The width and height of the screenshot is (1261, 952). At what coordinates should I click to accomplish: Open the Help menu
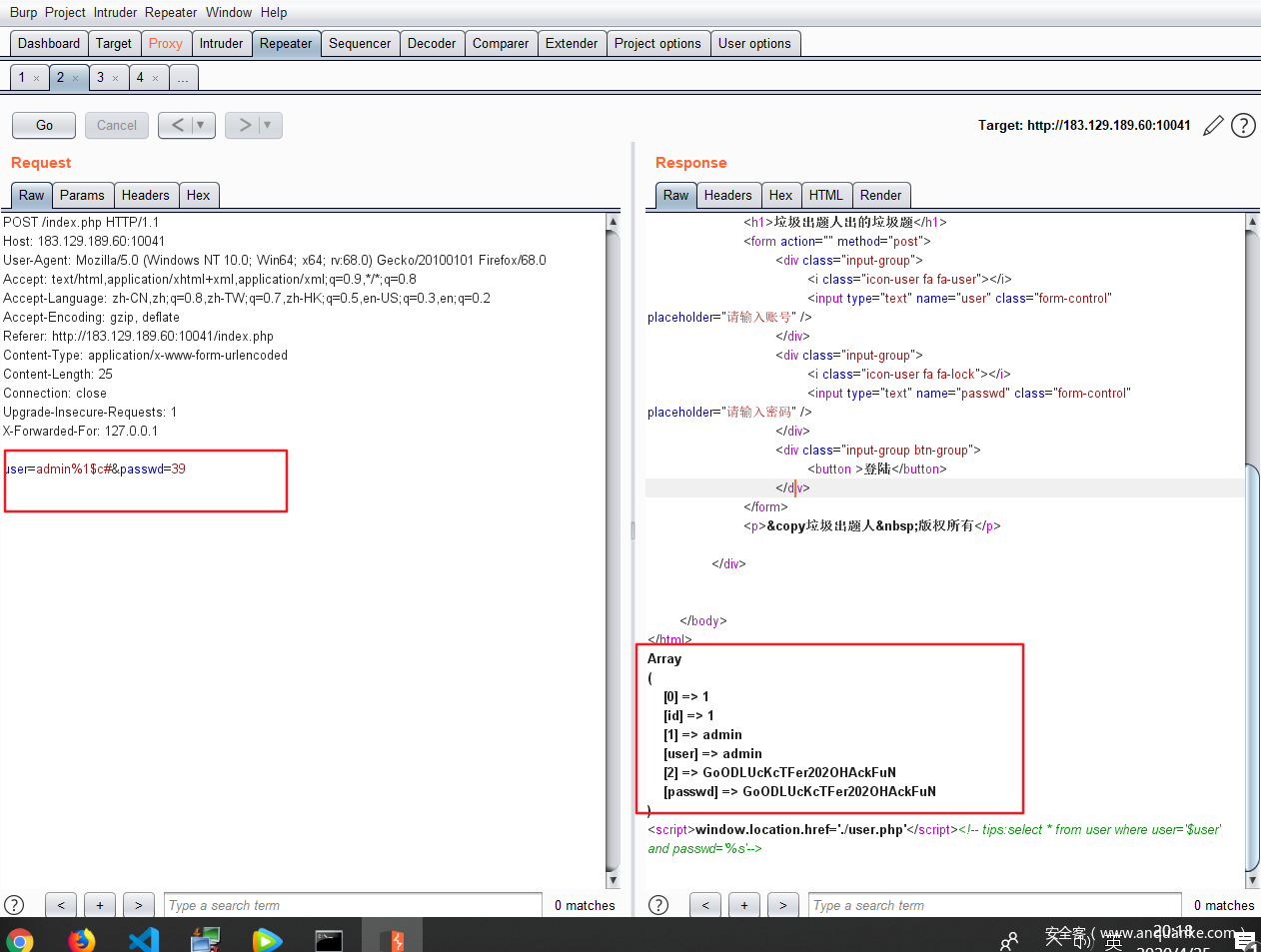click(x=274, y=12)
